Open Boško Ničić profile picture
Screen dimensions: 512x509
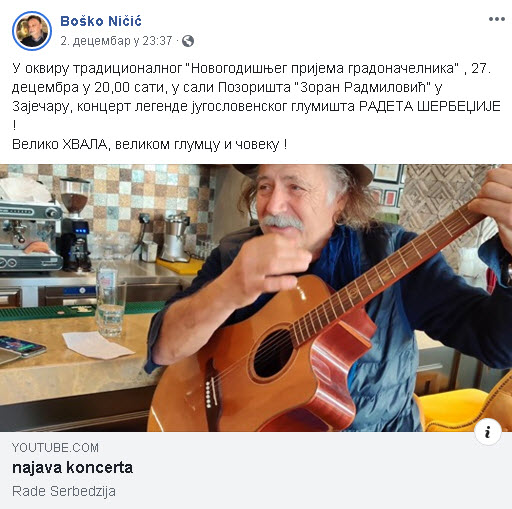[32, 31]
